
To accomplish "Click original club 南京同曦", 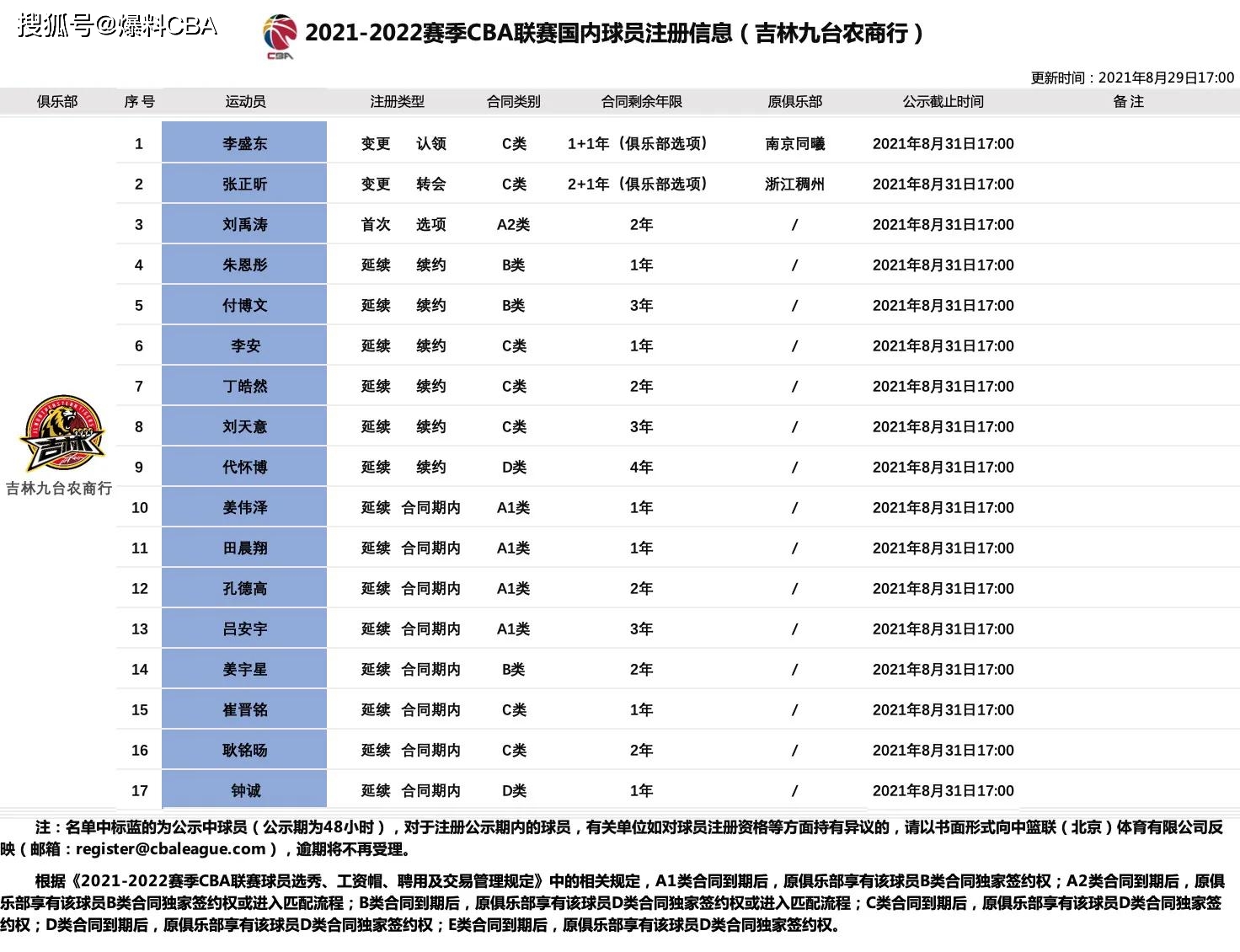I will (794, 144).
